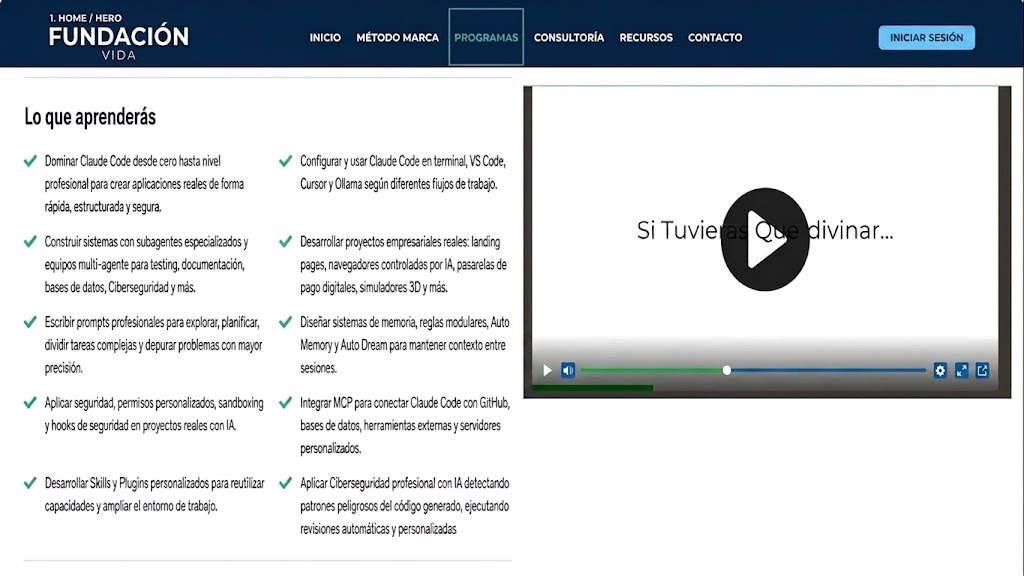Open the INICIO menu item
This screenshot has height=576, width=1024.
[325, 38]
